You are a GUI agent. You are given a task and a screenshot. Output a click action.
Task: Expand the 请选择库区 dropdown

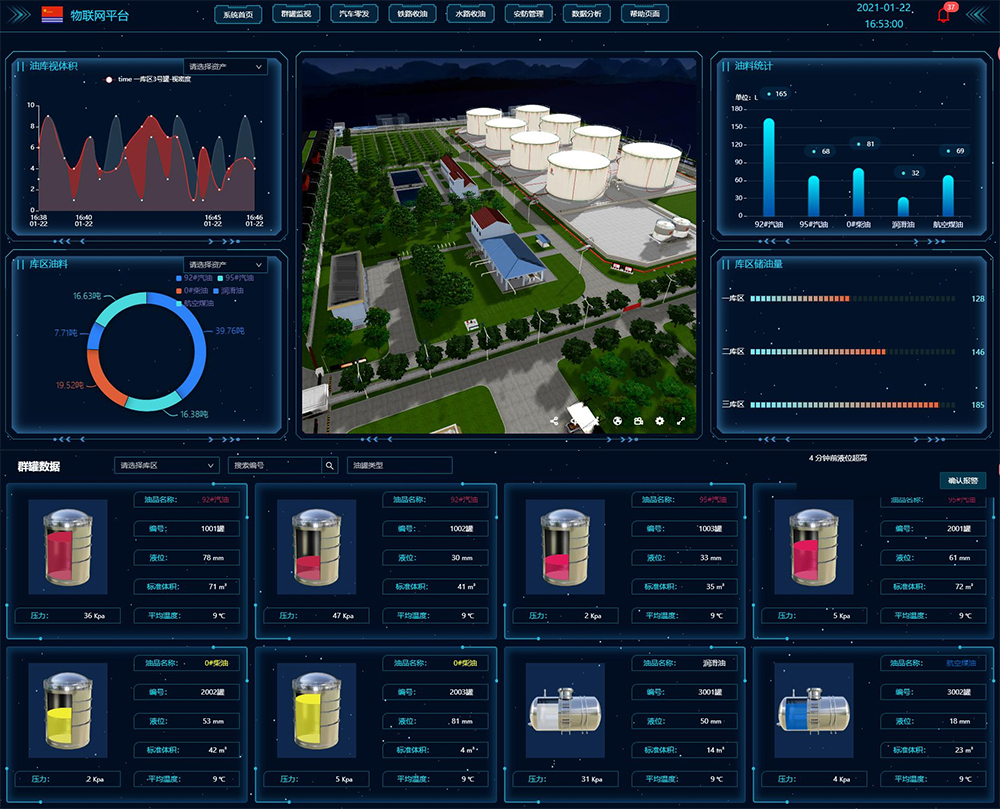pos(165,465)
